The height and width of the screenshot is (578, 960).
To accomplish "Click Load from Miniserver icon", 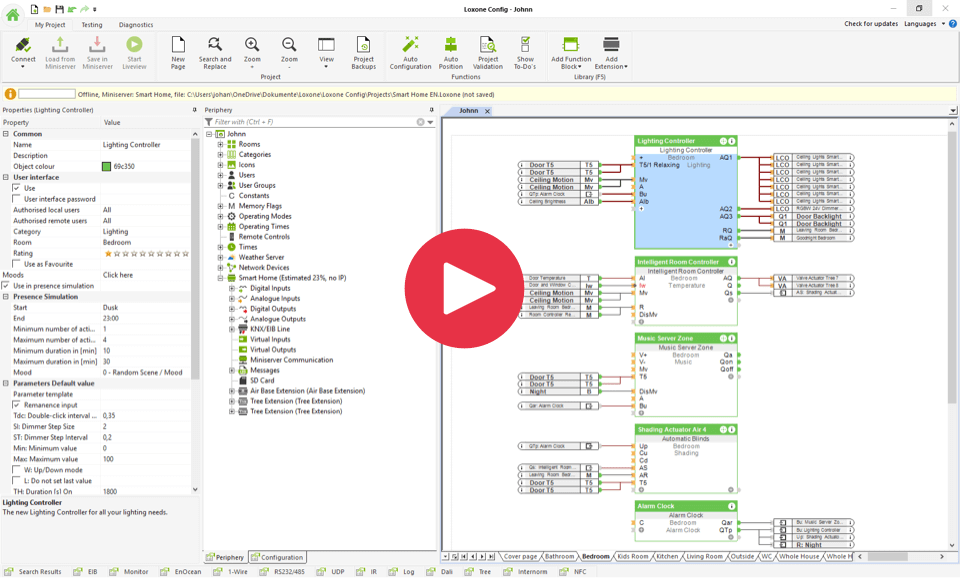I will click(60, 45).
